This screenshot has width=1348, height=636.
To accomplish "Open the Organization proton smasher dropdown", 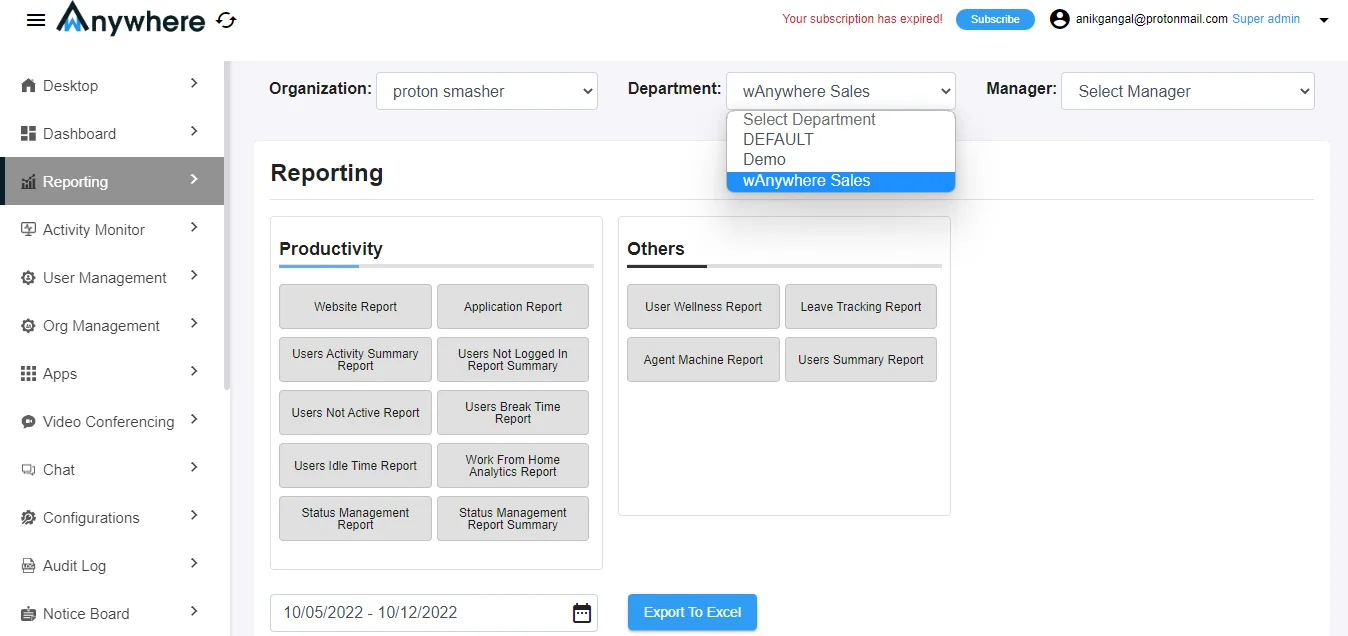I will (487, 91).
